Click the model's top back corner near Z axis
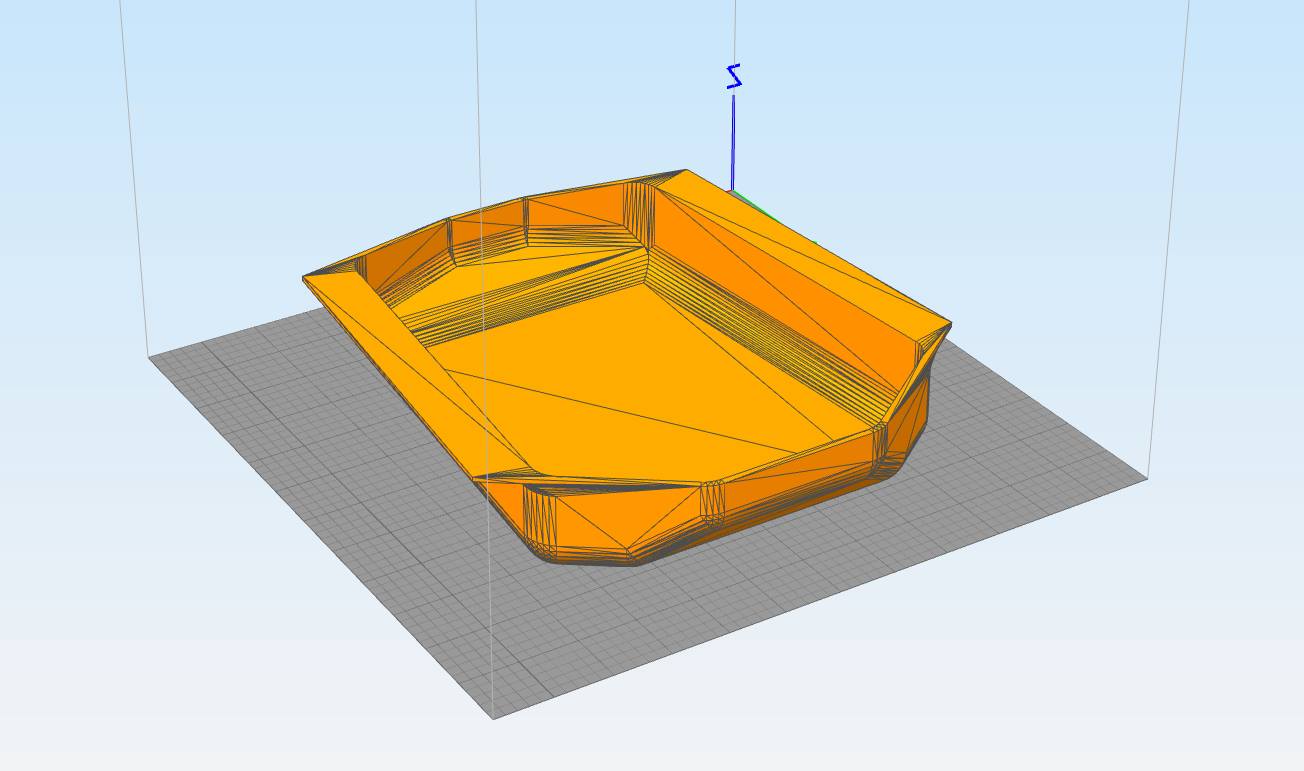 [x=685, y=172]
